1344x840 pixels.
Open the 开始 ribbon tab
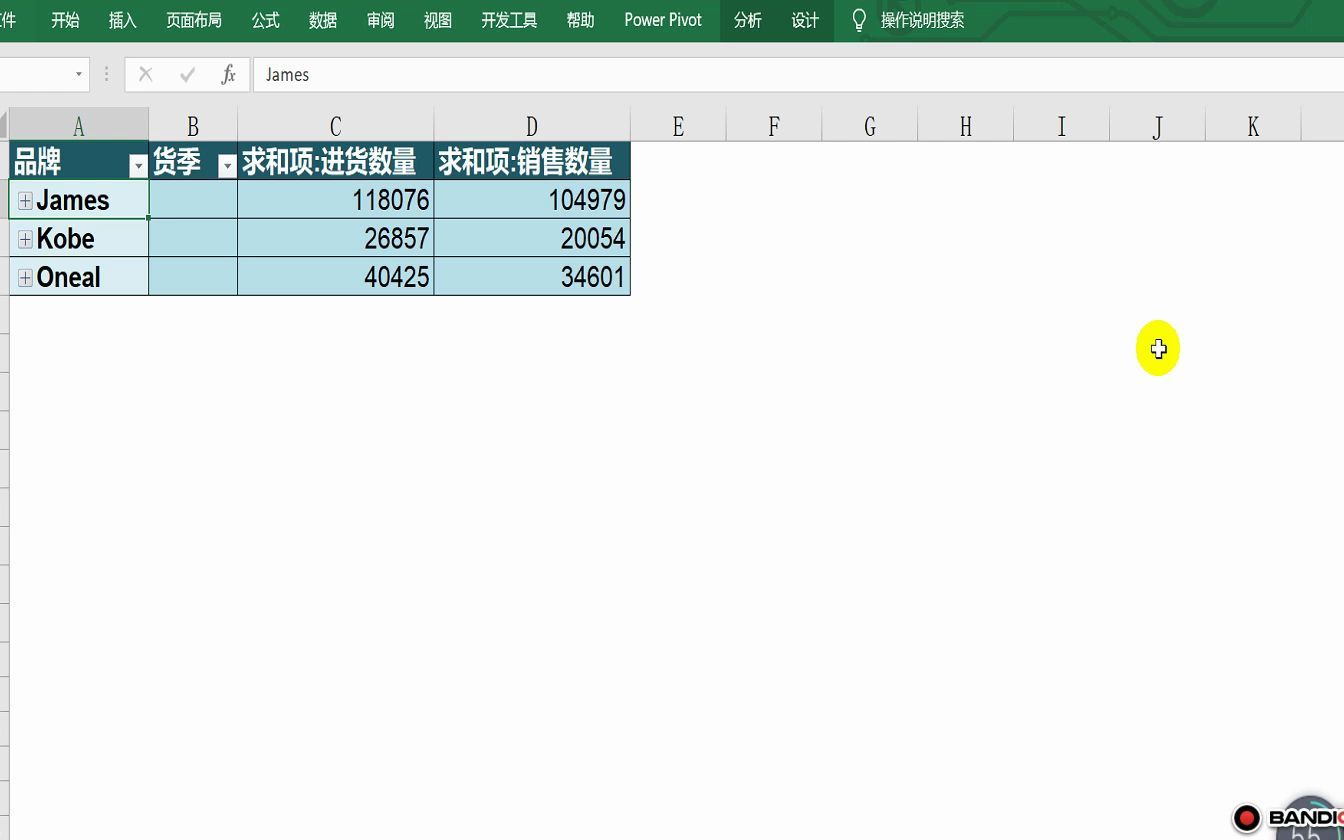point(65,20)
